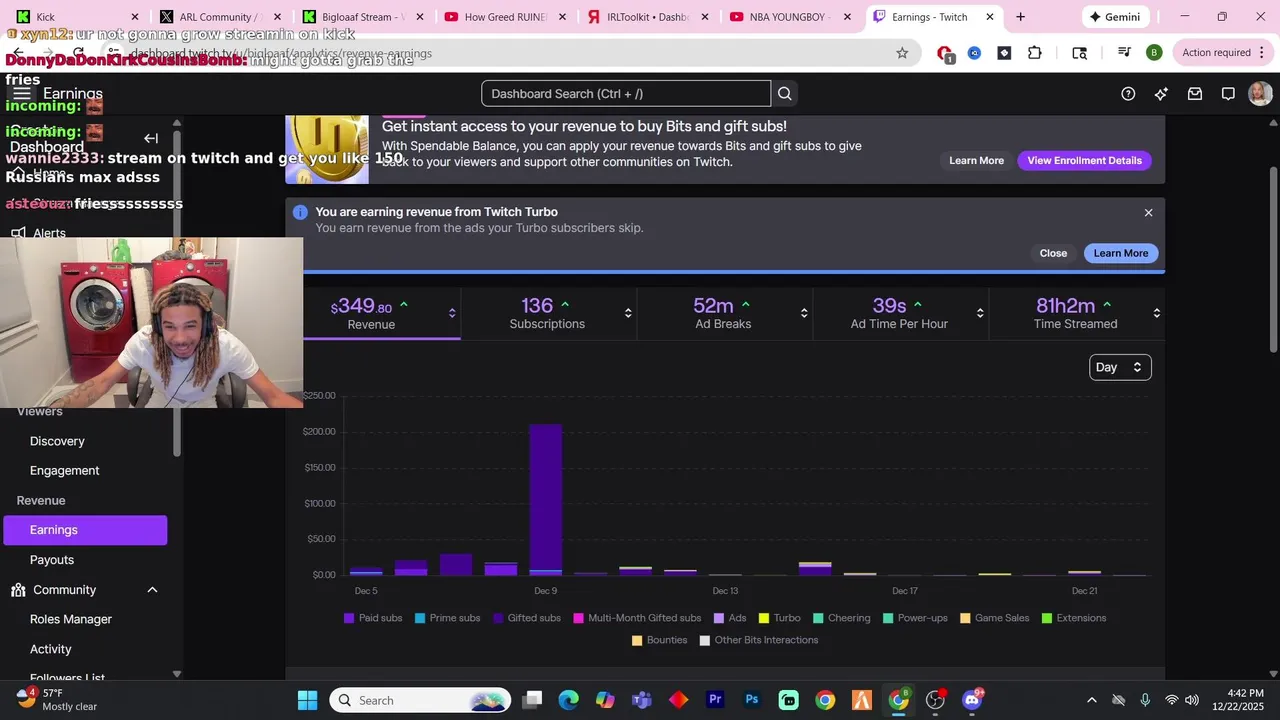Change the Time Streamed metric selector arrows
1280x720 pixels.
(x=1157, y=313)
